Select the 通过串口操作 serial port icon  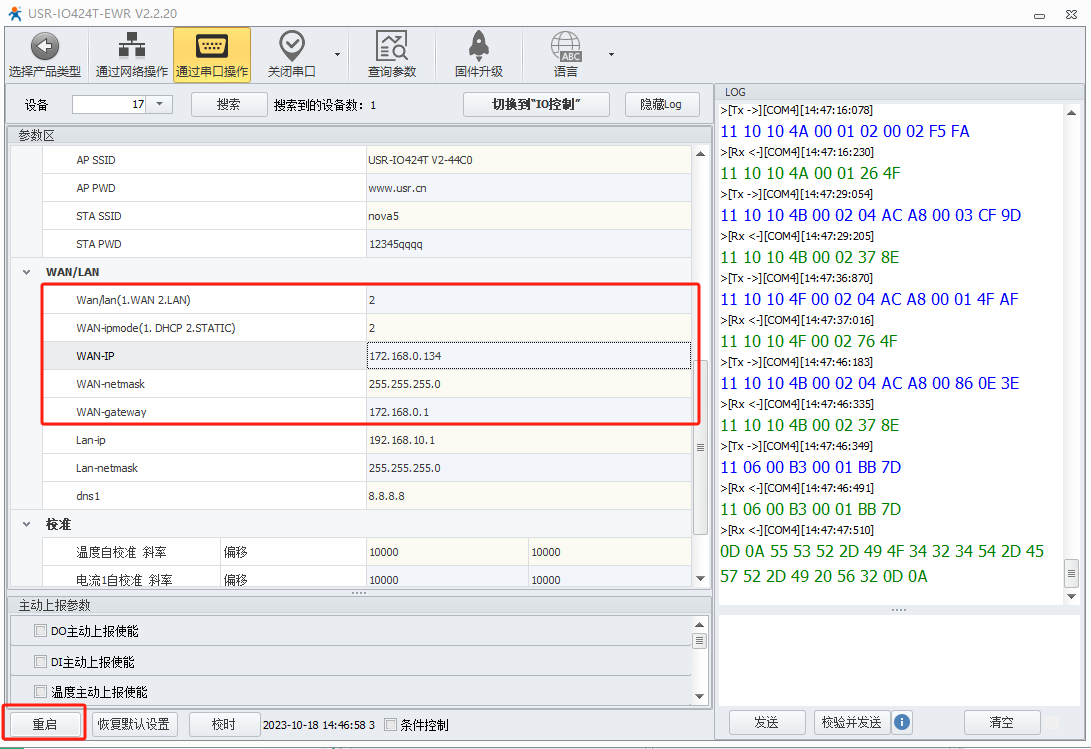pyautogui.click(x=211, y=46)
